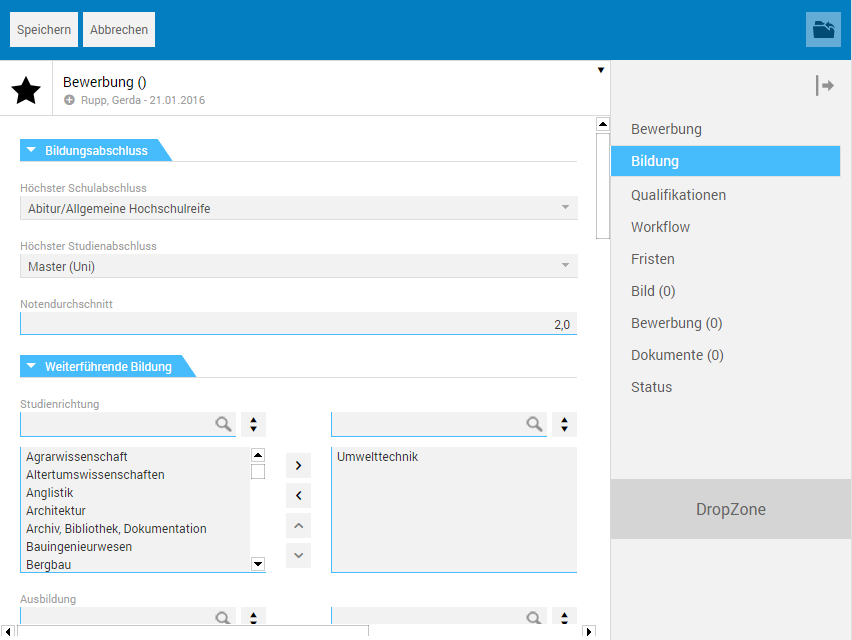This screenshot has height=640, width=852.
Task: Move the selected entry up with the chevron
Action: pos(298,525)
